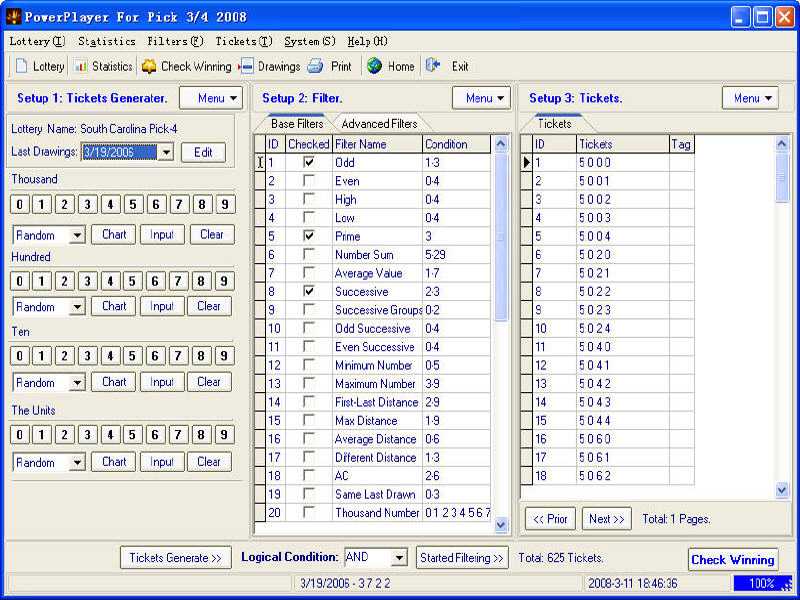800x600 pixels.
Task: Select the Average Value filter name
Action: pyautogui.click(x=368, y=273)
